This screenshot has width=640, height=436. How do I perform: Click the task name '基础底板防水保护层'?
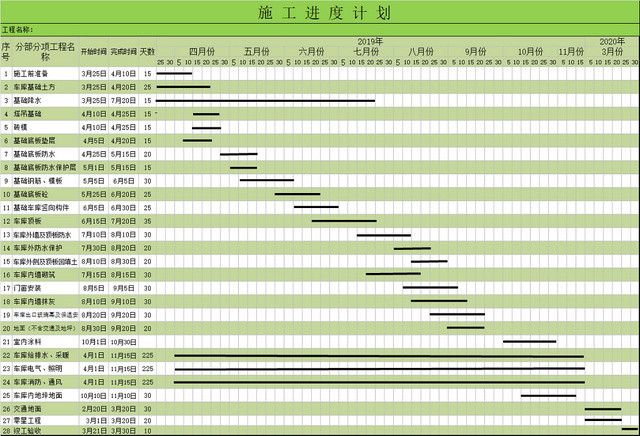point(45,168)
